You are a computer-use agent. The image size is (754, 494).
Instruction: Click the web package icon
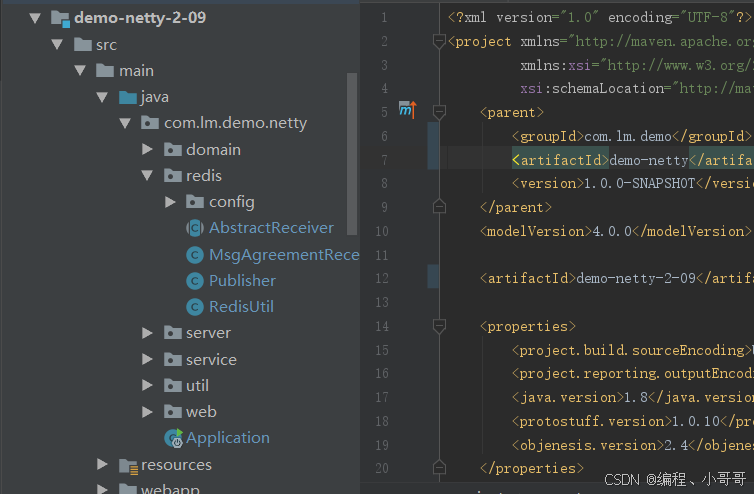pyautogui.click(x=173, y=412)
